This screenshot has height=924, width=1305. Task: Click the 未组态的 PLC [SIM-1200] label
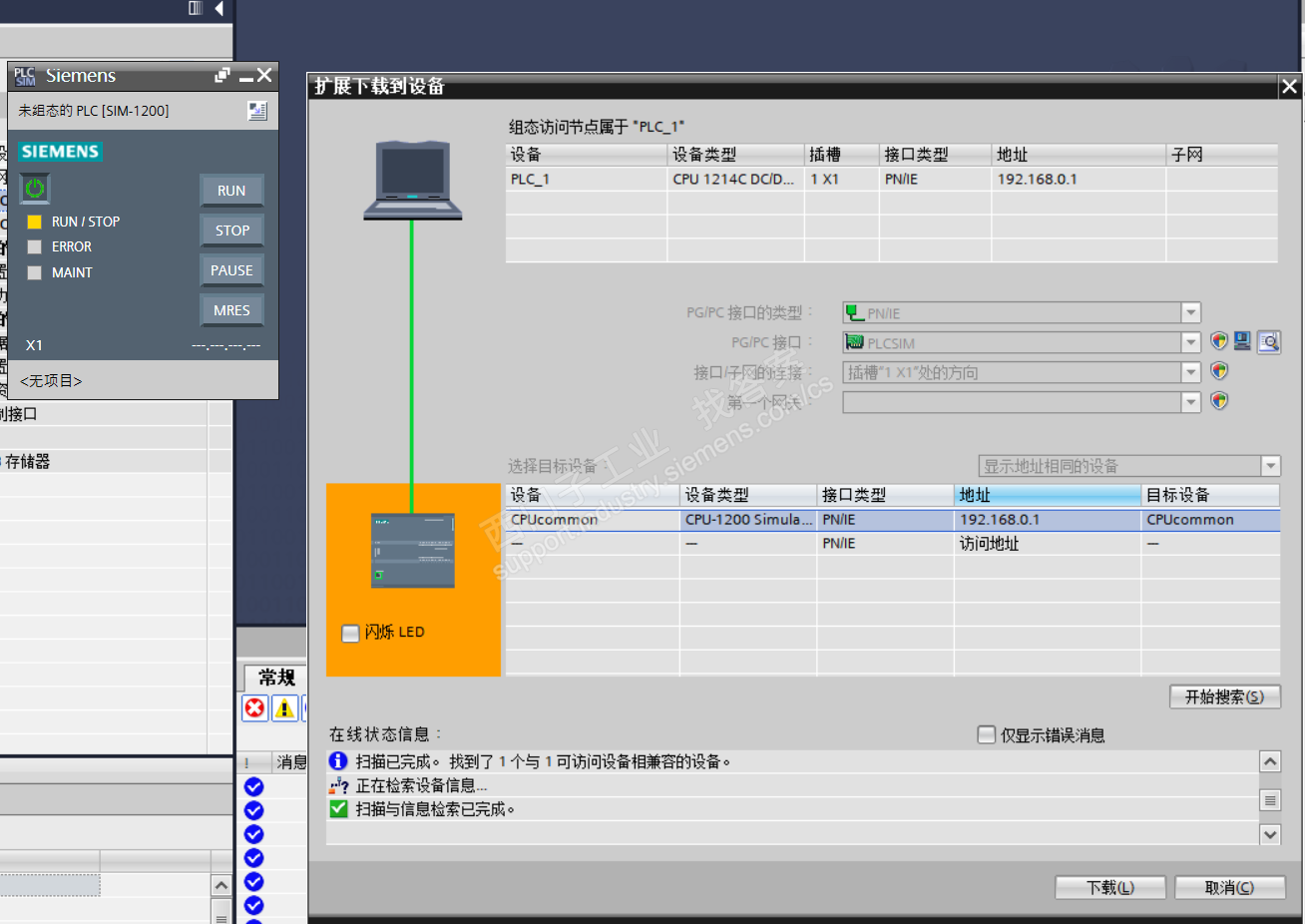tap(94, 111)
